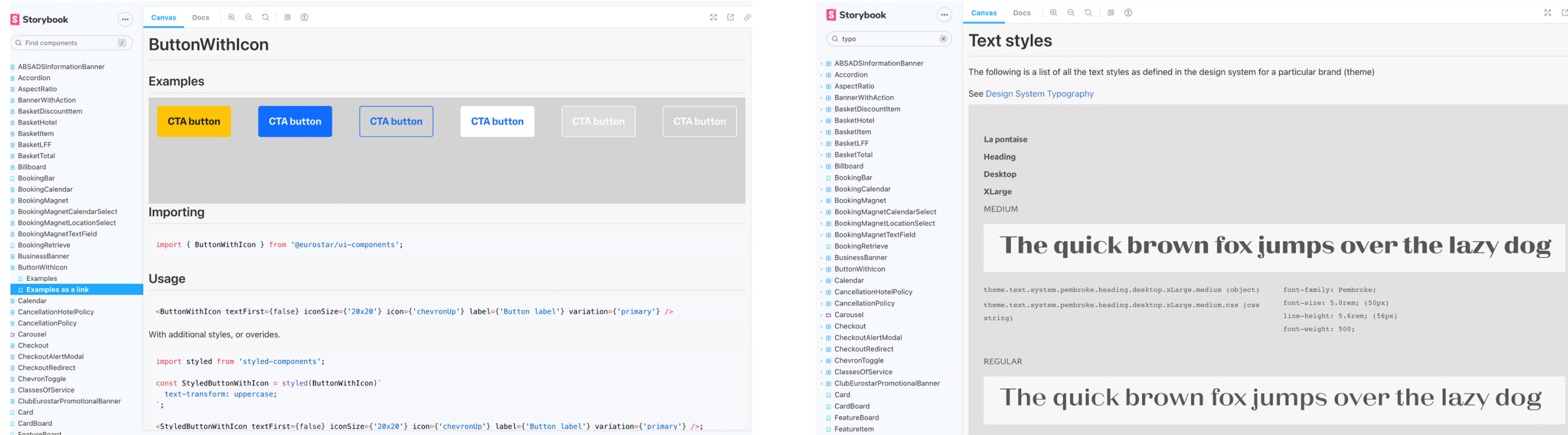Open AspectRatio in left sidebar

tap(37, 89)
